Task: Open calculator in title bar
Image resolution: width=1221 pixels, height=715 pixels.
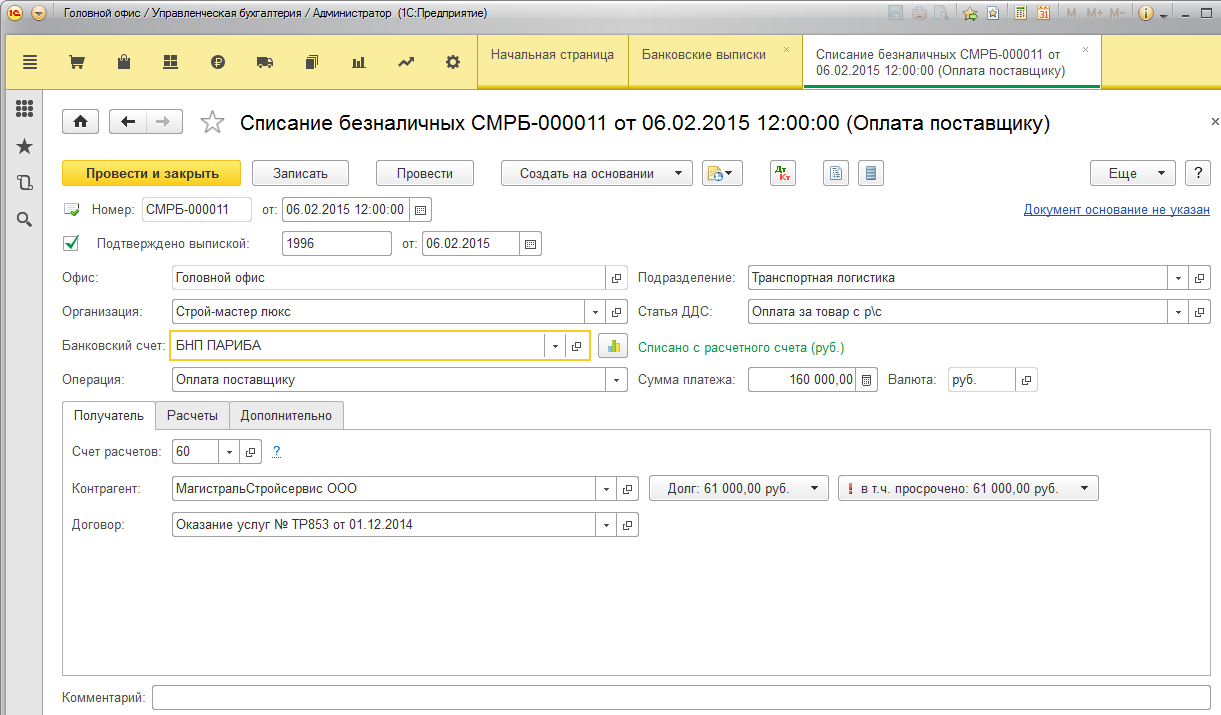Action: pos(1020,14)
